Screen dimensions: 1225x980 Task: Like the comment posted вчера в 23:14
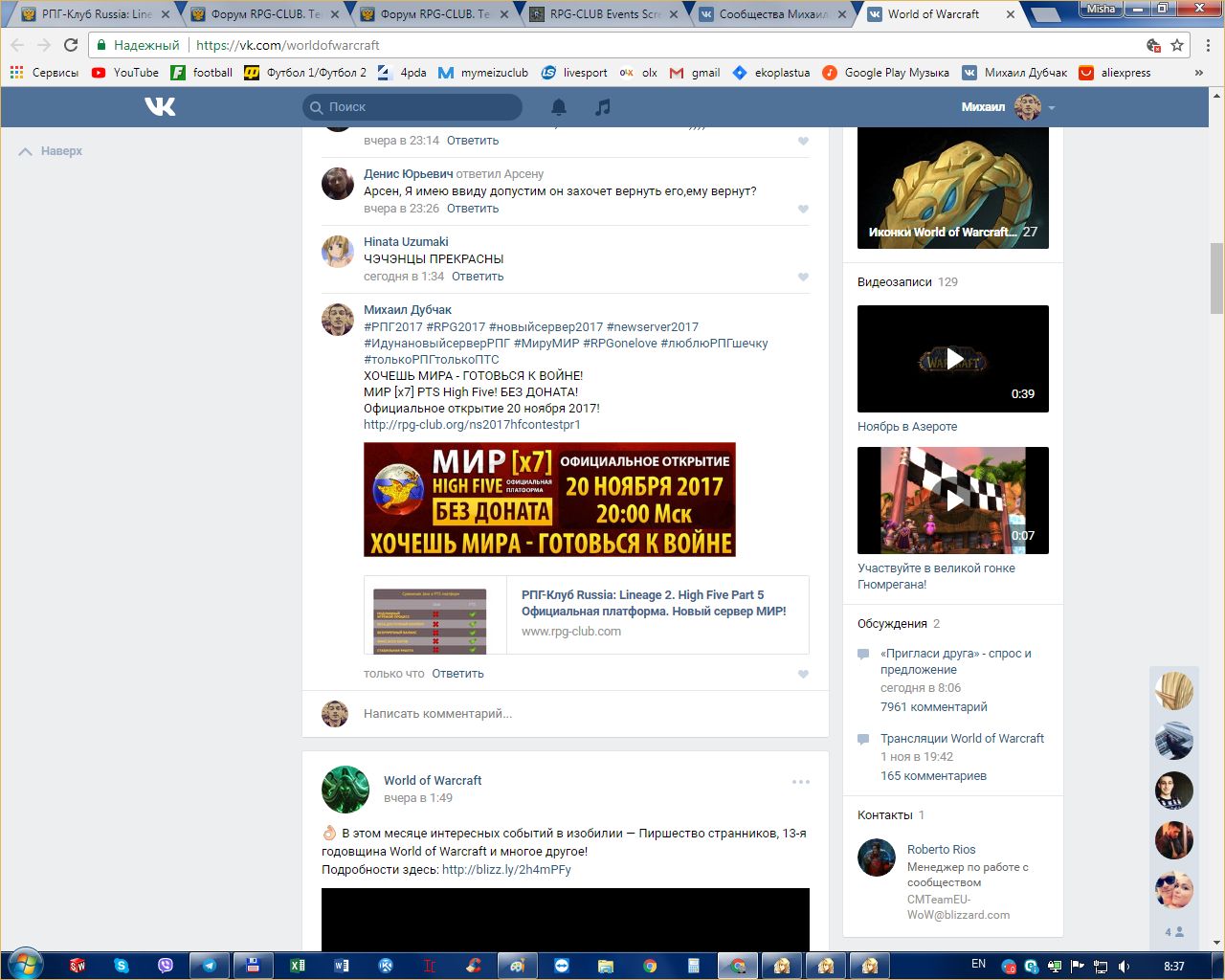[x=803, y=141]
